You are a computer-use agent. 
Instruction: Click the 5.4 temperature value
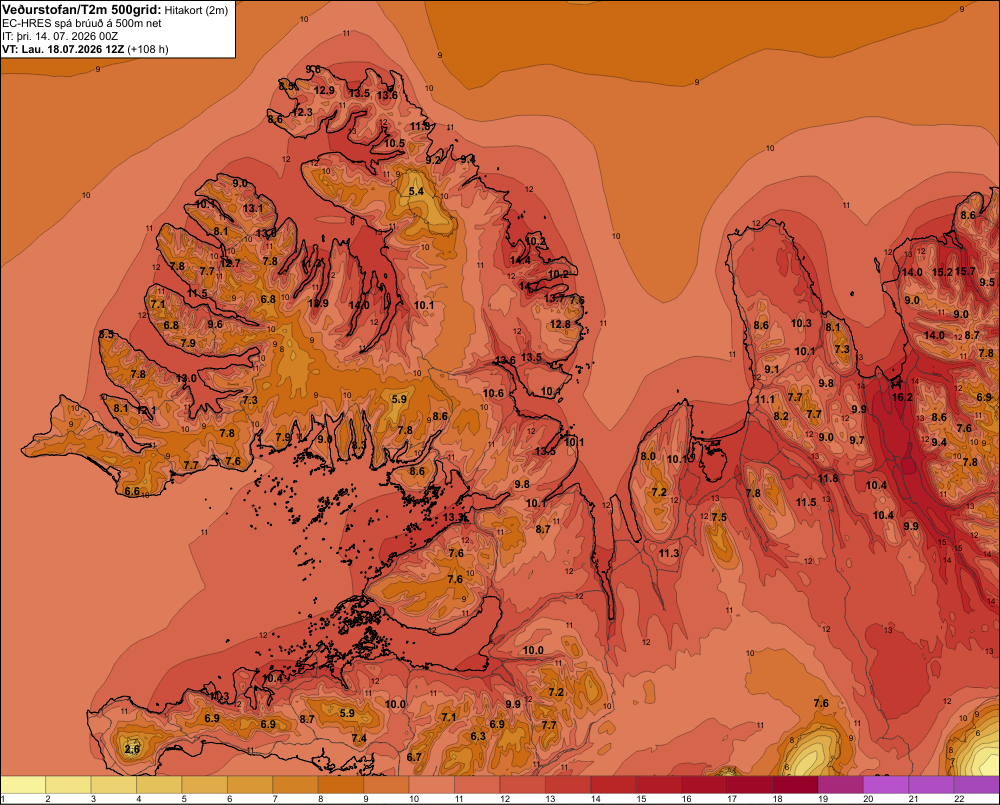(416, 191)
